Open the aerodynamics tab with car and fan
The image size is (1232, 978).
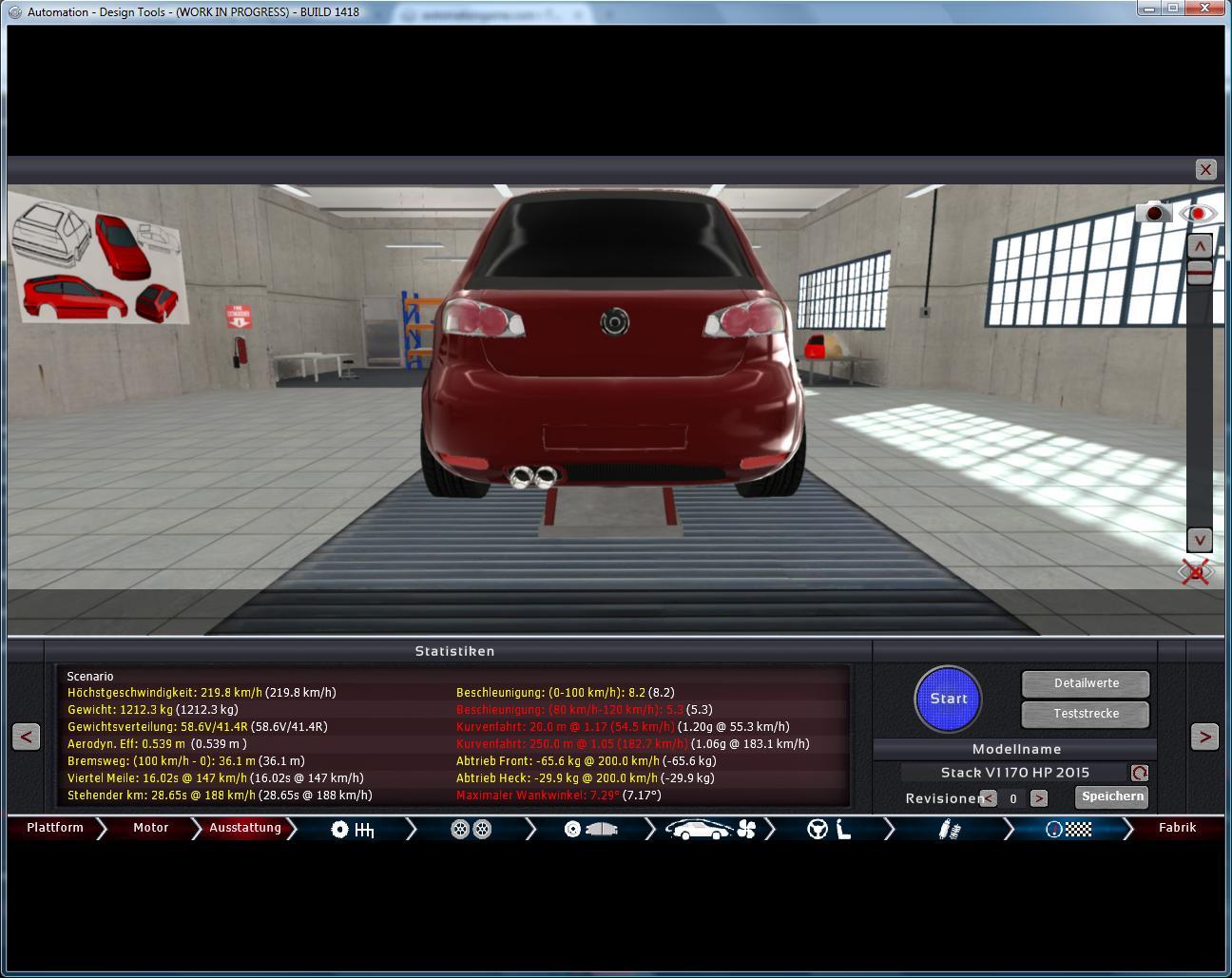tap(709, 830)
